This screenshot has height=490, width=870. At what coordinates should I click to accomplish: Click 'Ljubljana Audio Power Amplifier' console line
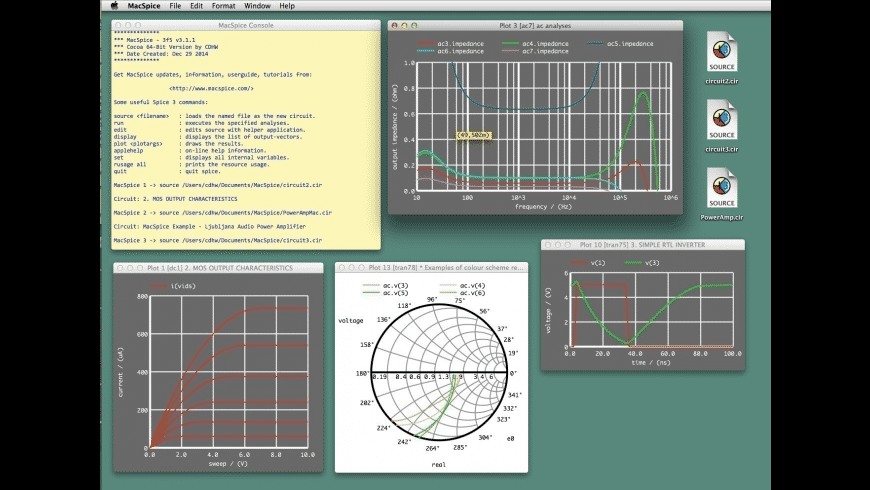[x=210, y=226]
